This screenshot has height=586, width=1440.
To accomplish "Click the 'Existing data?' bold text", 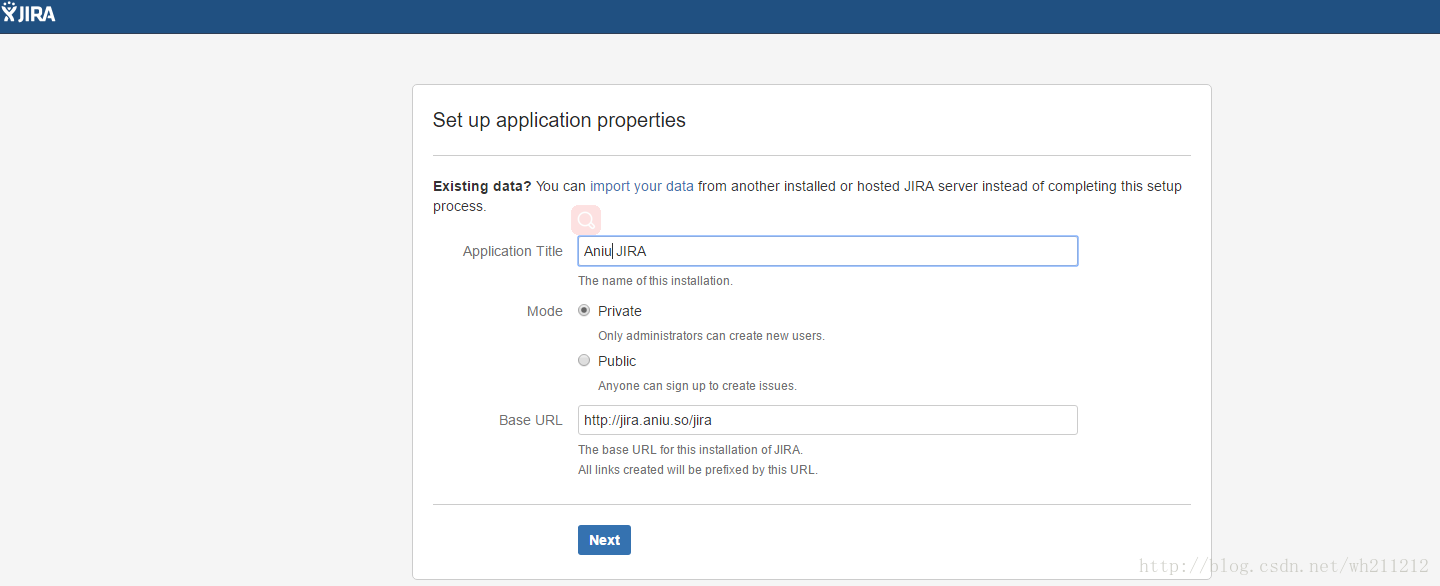I will [482, 186].
